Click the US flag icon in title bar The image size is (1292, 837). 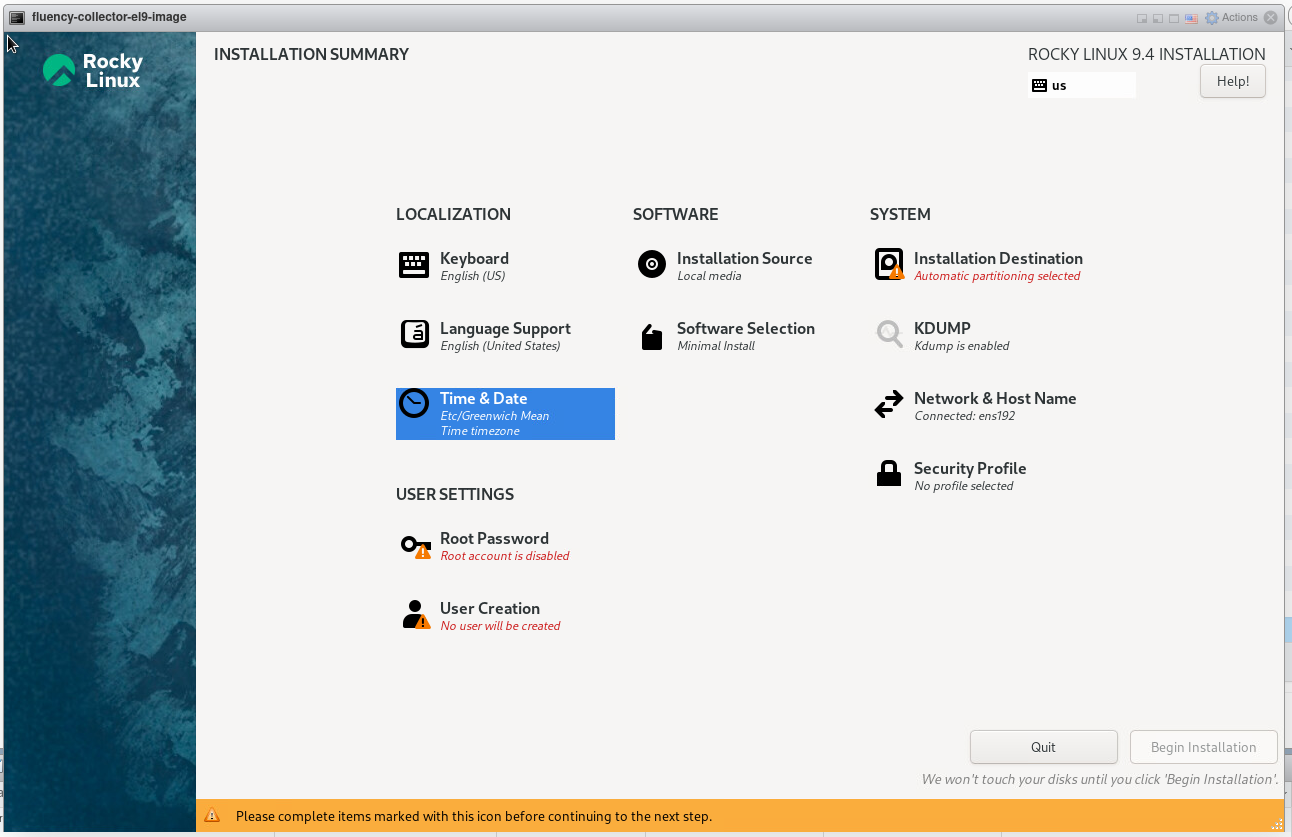(1191, 18)
